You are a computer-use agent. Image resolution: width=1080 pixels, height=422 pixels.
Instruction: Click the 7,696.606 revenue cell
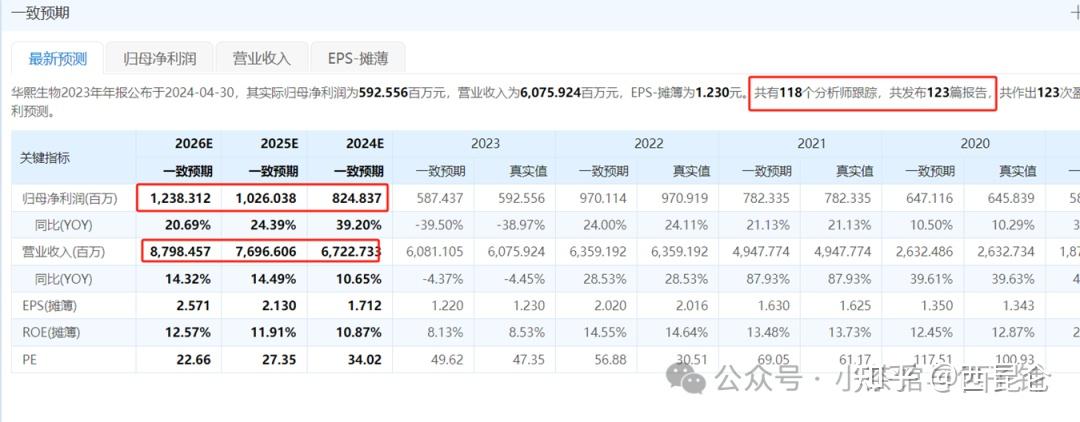(266, 252)
